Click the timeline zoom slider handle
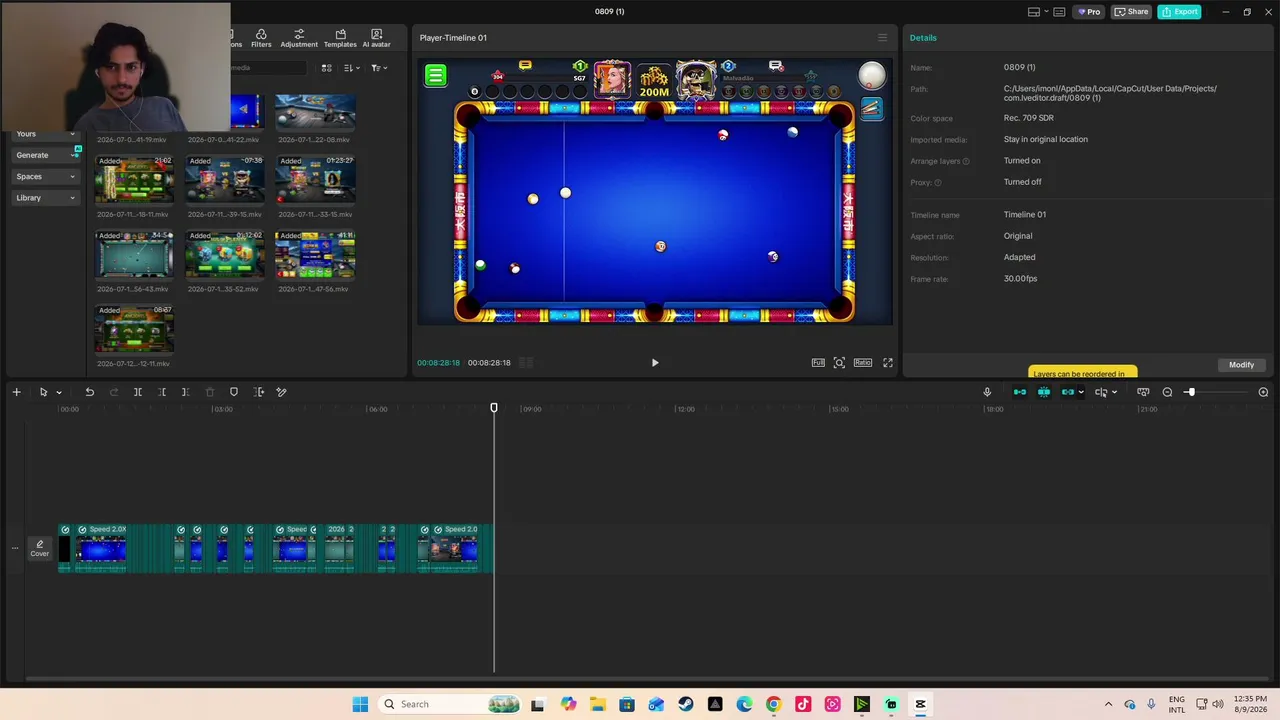 [1190, 392]
